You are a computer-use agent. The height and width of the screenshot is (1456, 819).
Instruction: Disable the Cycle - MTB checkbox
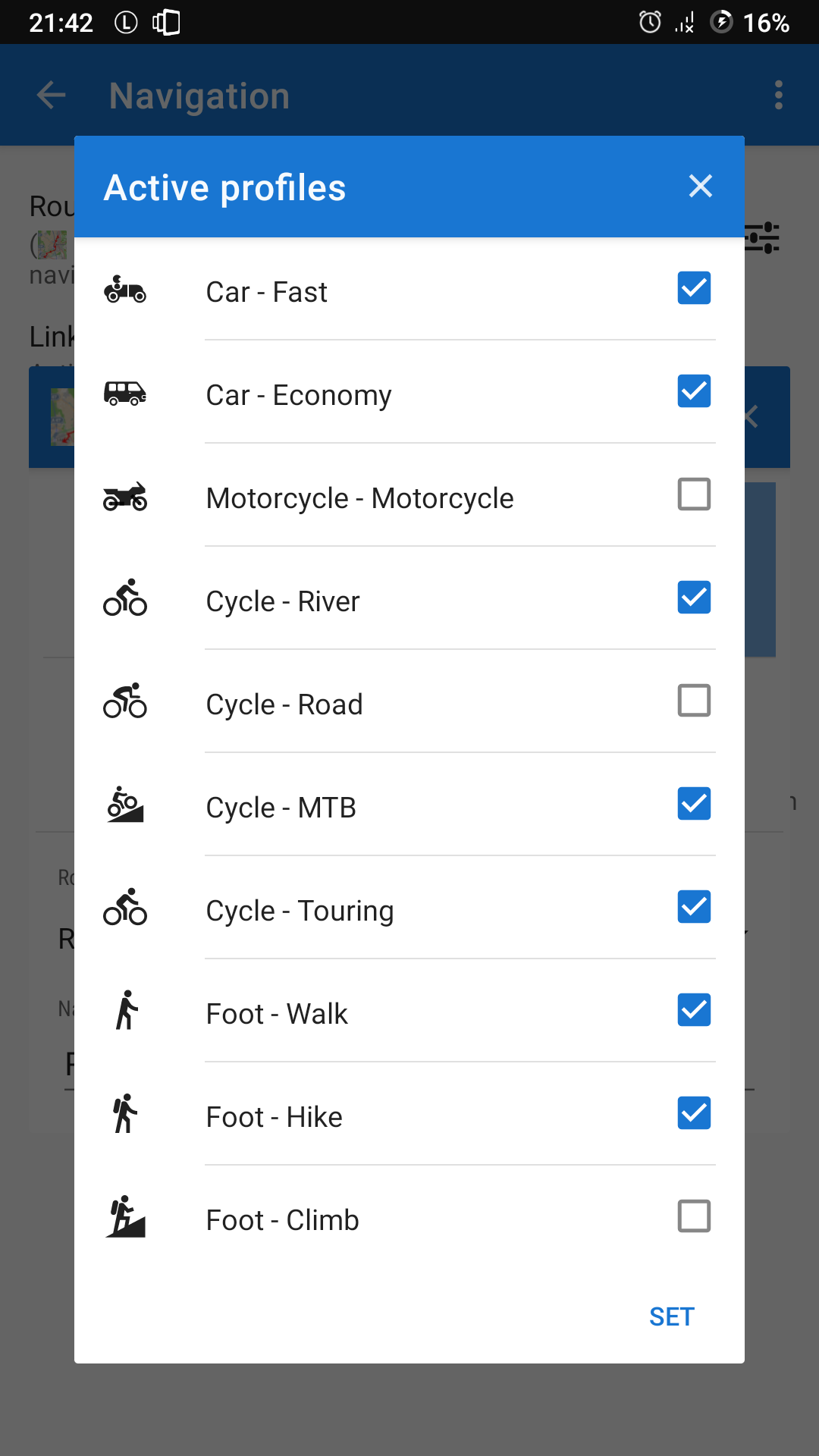[694, 804]
